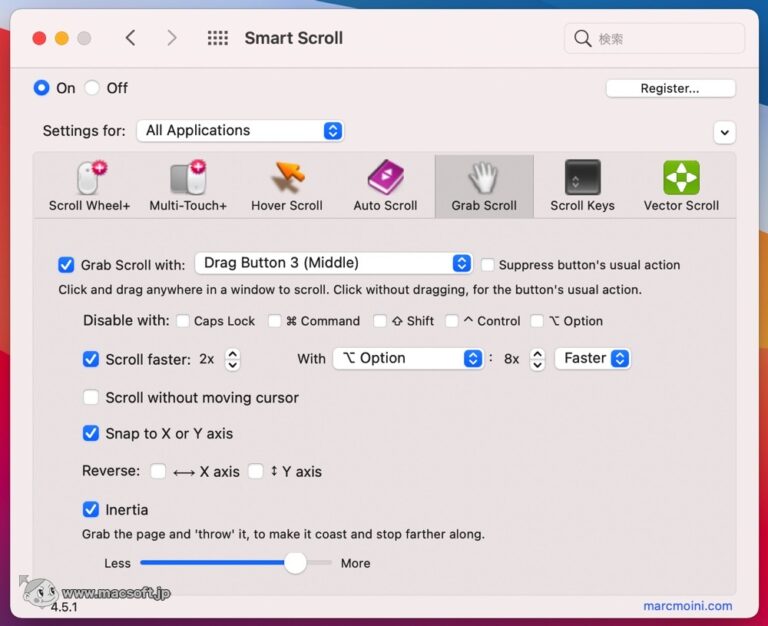768x626 pixels.
Task: Check Control disable option
Action: pyautogui.click(x=452, y=321)
